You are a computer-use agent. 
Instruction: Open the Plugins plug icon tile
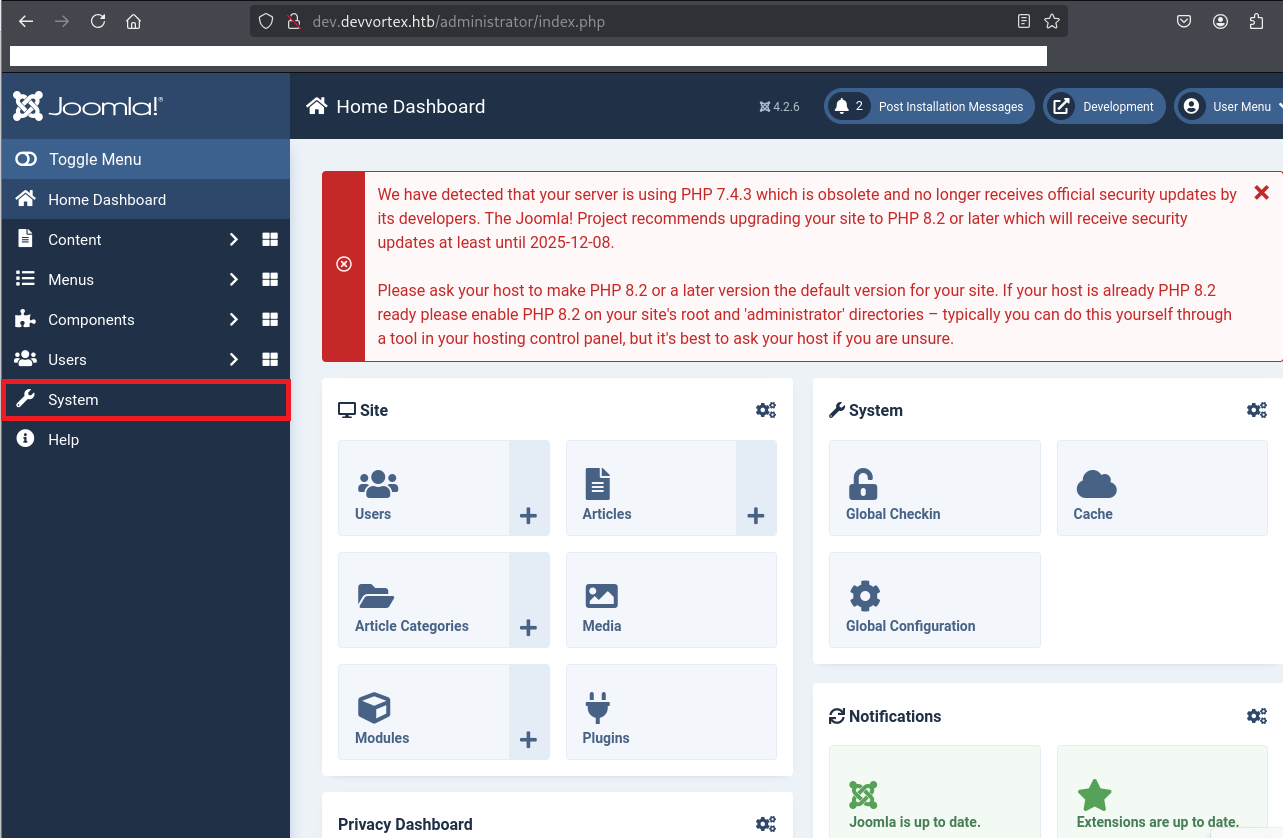(x=597, y=709)
